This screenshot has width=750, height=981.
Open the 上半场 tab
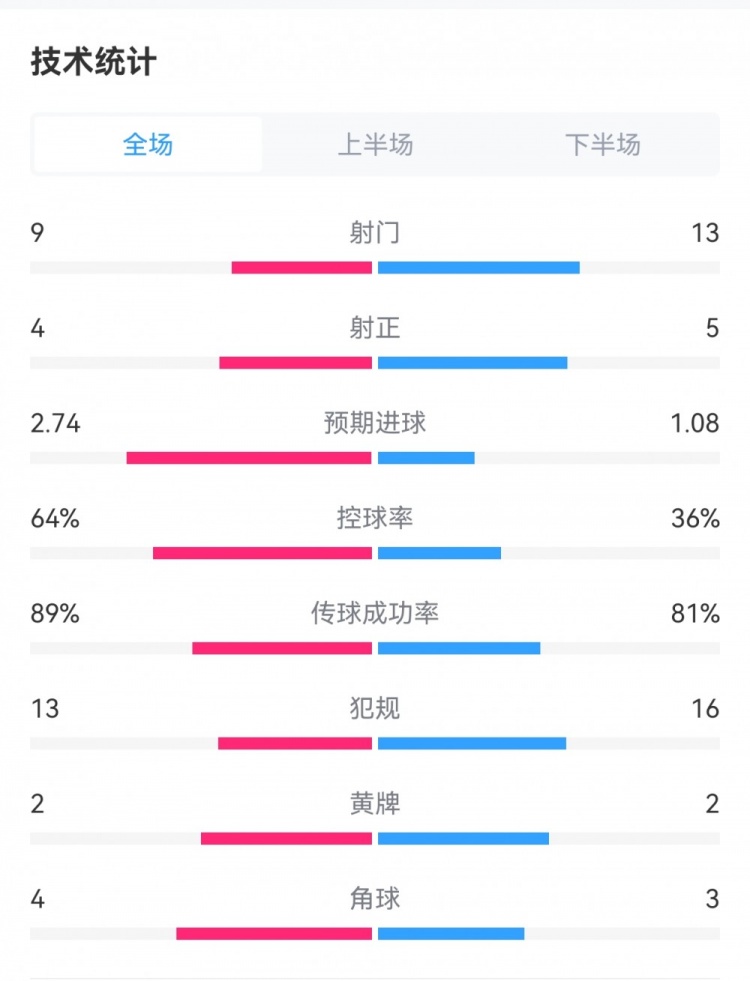pos(375,145)
